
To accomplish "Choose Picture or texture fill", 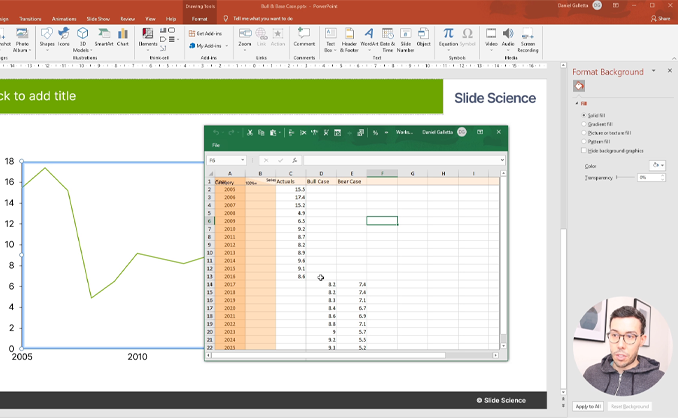I will point(584,133).
